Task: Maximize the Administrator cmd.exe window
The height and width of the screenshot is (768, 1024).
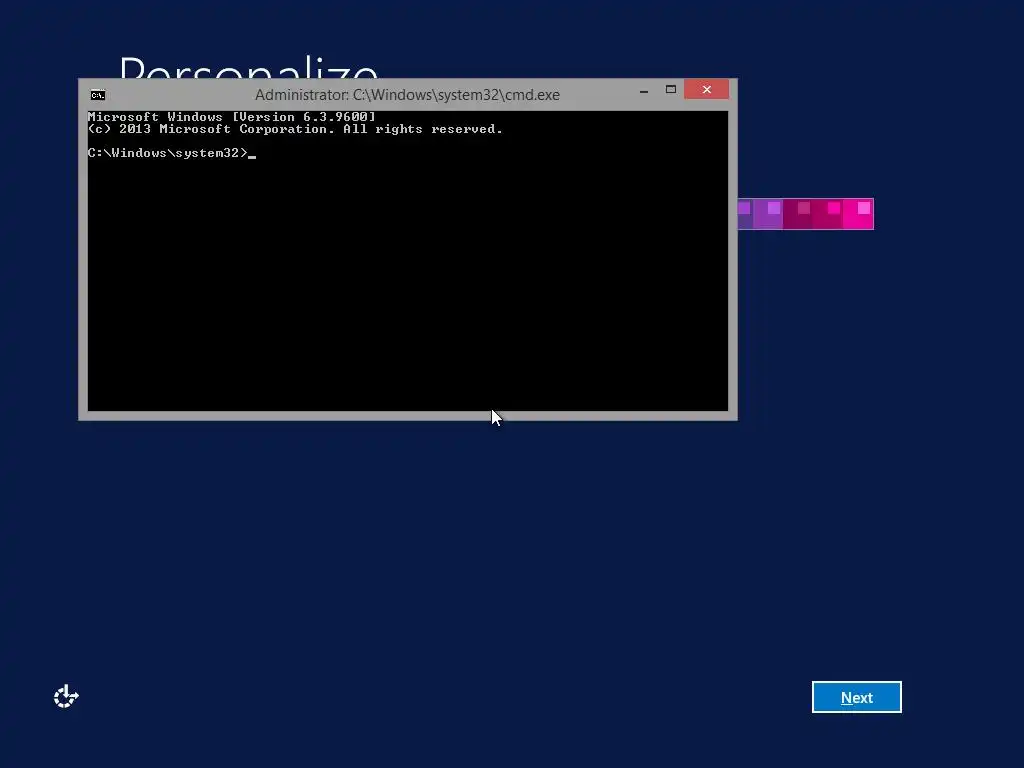Action: [671, 90]
